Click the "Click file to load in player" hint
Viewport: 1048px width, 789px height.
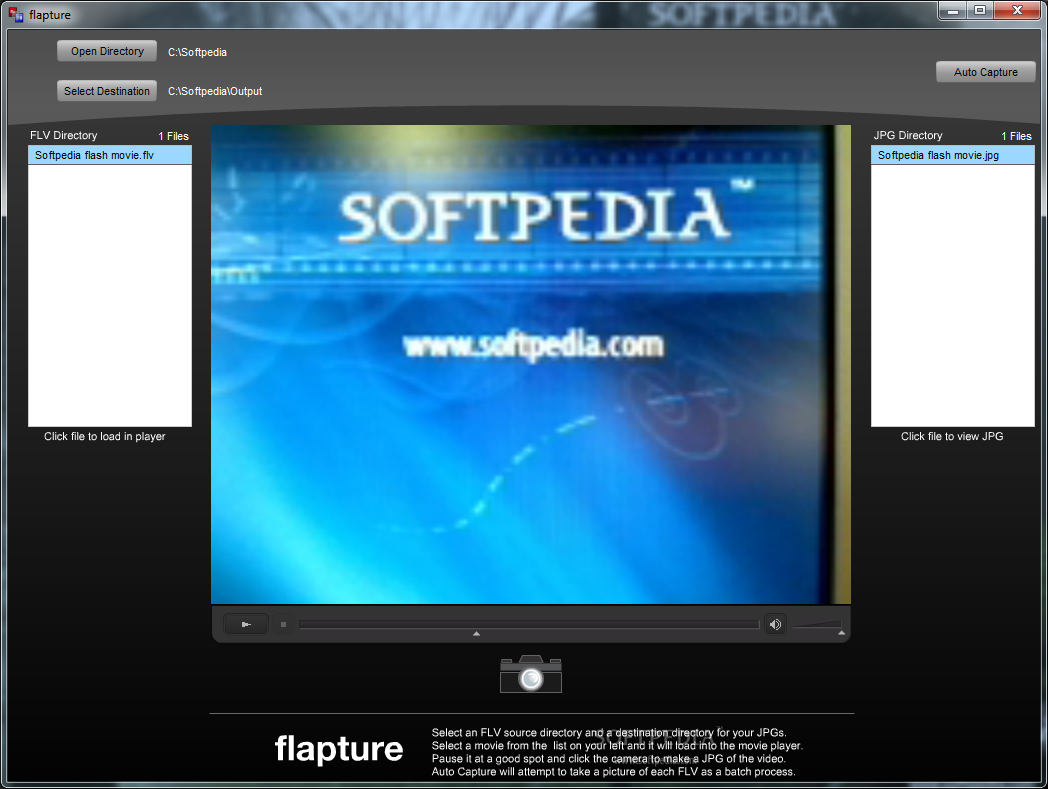(x=104, y=436)
